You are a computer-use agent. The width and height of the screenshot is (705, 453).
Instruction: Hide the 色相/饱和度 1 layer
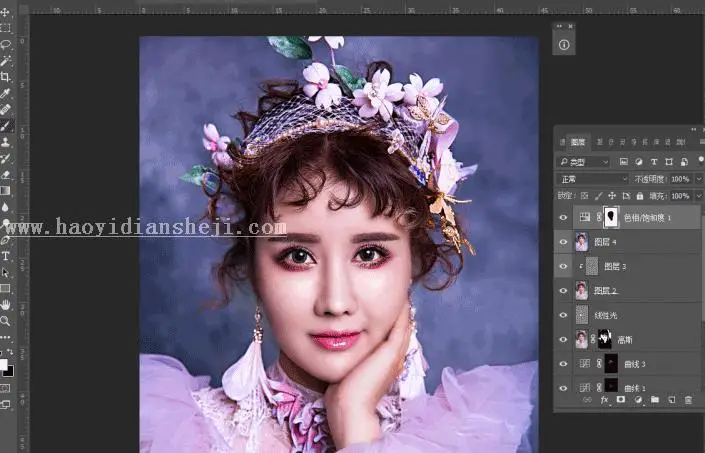pos(563,218)
